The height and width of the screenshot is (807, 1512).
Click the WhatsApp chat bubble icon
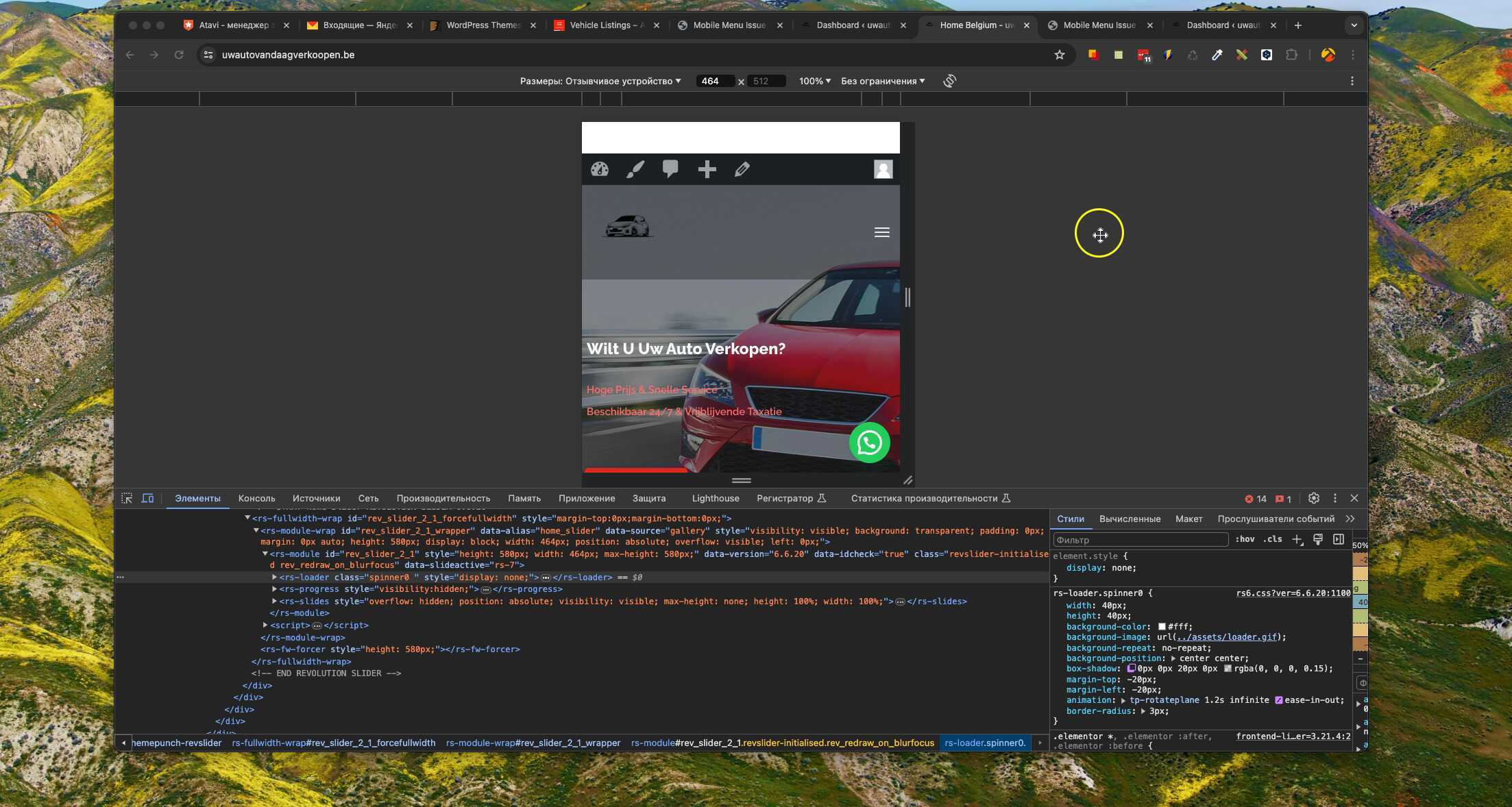point(869,443)
